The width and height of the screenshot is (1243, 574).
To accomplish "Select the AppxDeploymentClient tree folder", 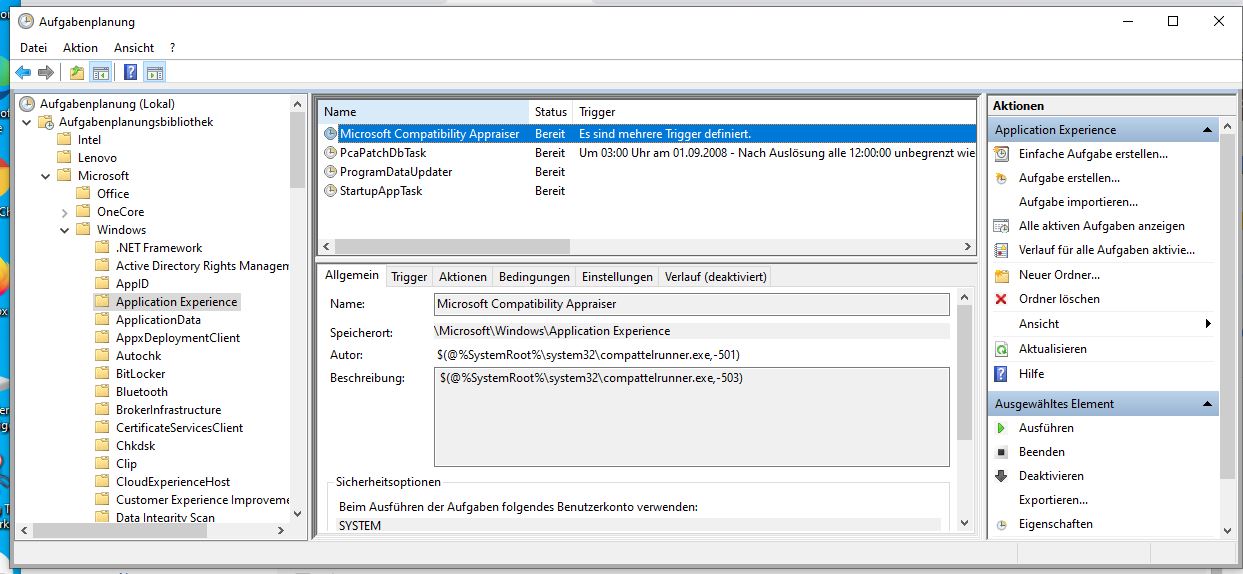I will tap(178, 338).
